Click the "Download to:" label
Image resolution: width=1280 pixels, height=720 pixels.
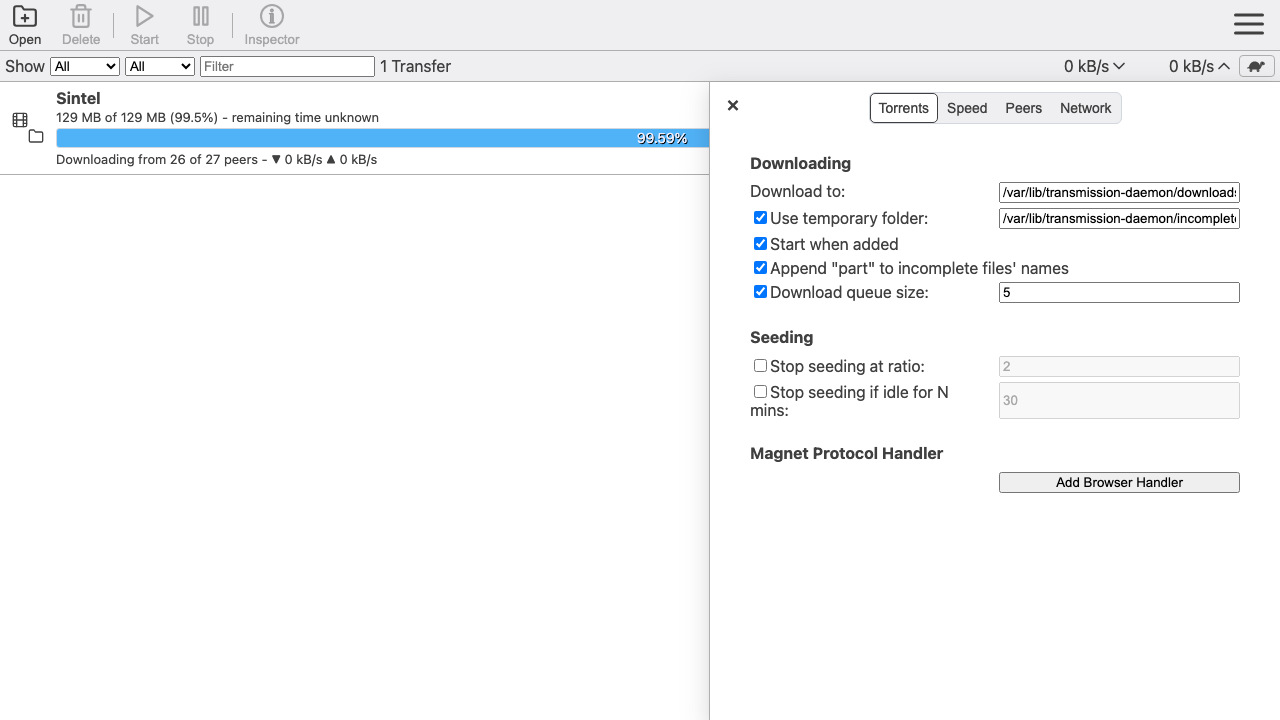coord(797,191)
